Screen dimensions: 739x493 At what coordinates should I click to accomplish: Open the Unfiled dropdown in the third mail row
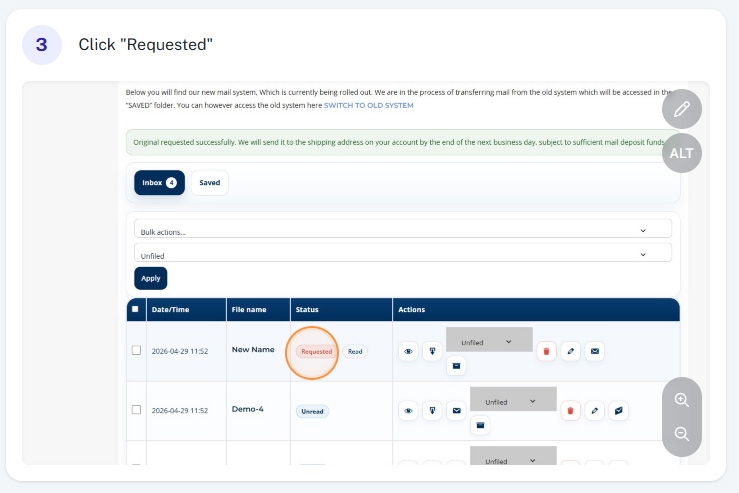513,456
